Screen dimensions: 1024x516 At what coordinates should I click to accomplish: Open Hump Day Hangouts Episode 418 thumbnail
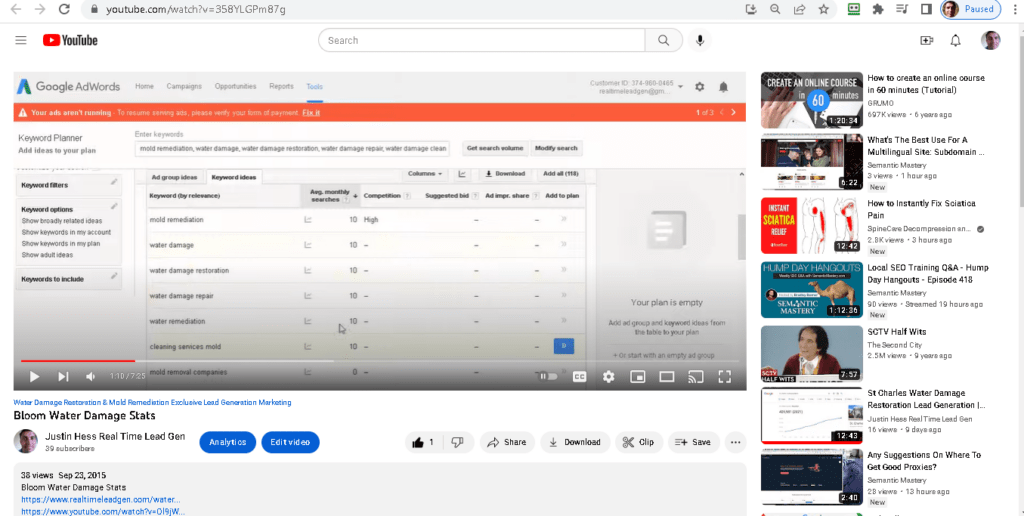point(812,290)
